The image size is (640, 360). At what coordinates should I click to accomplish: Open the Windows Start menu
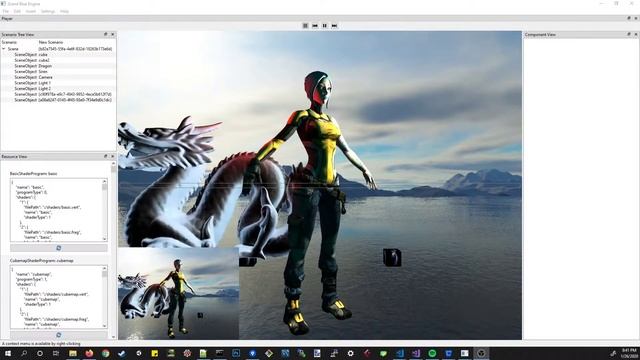8,353
